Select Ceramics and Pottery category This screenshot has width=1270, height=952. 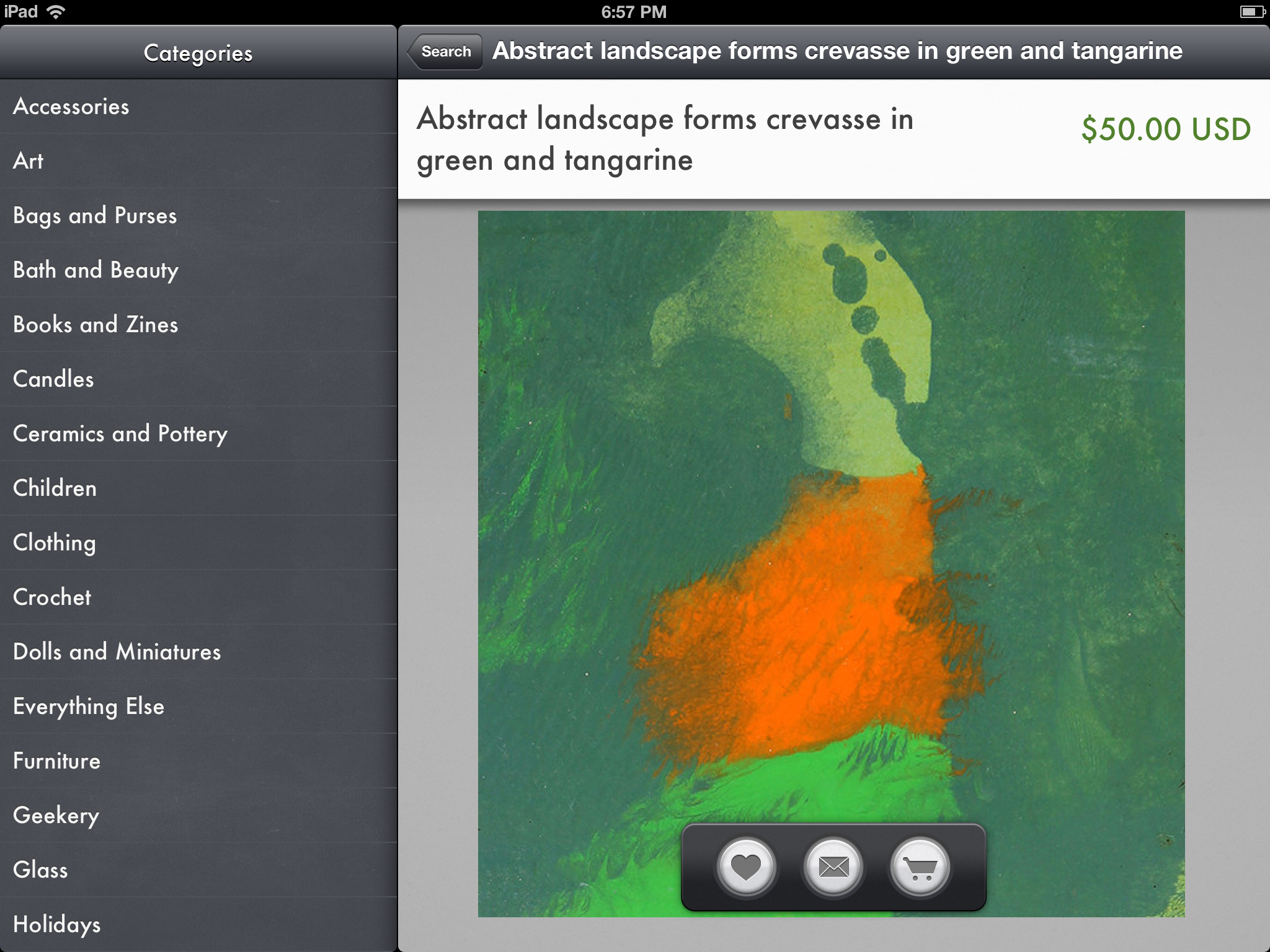(198, 434)
